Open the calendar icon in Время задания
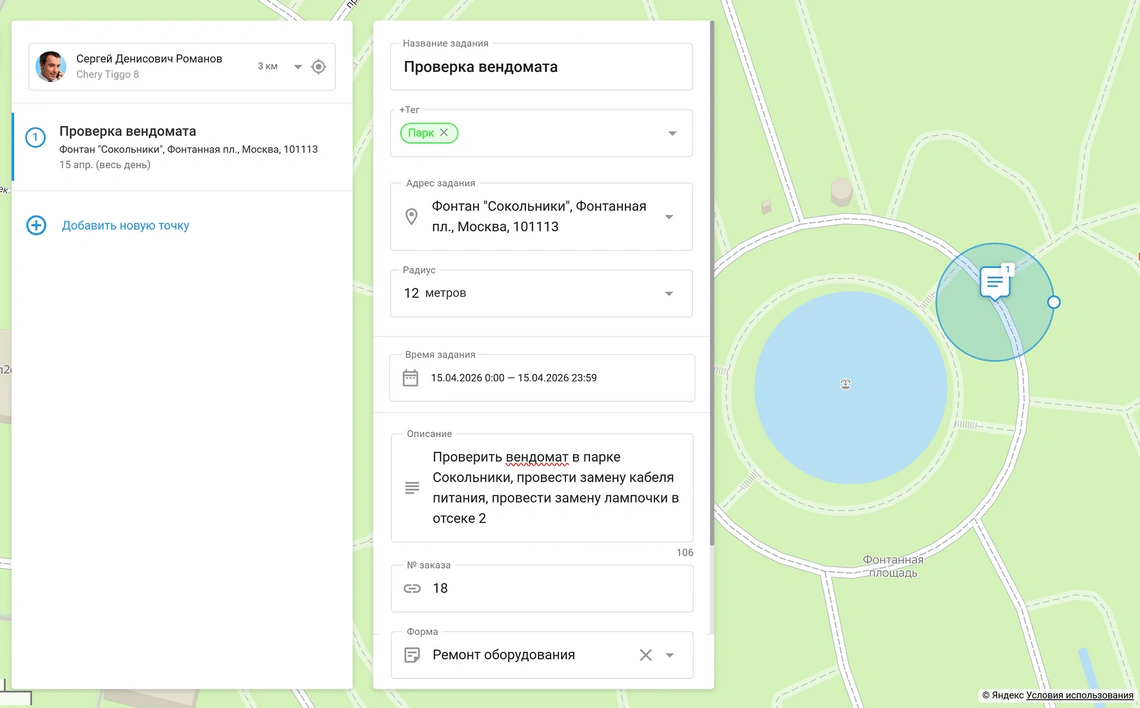Image resolution: width=1140 pixels, height=708 pixels. pos(412,377)
